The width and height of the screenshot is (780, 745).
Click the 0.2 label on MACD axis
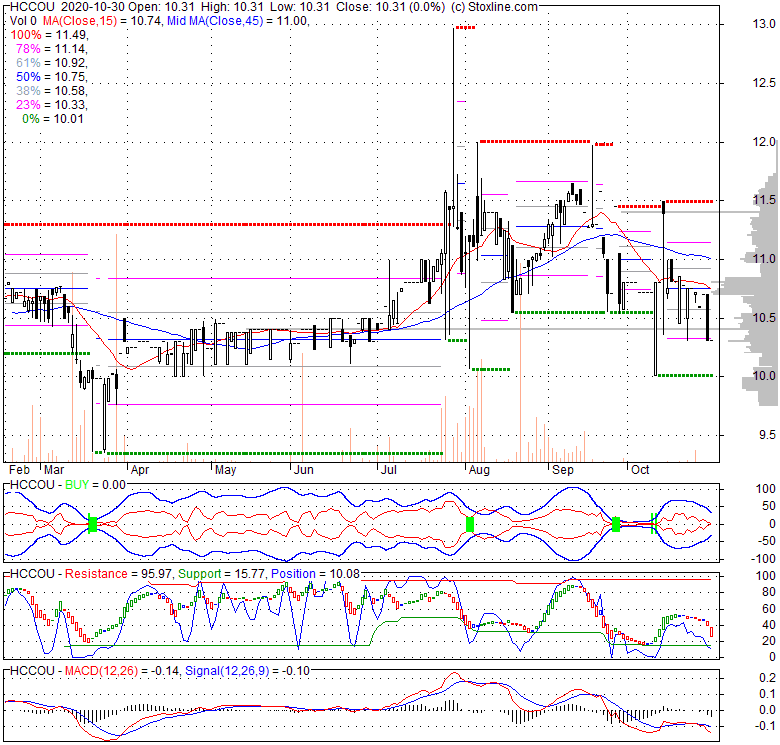pos(768,678)
